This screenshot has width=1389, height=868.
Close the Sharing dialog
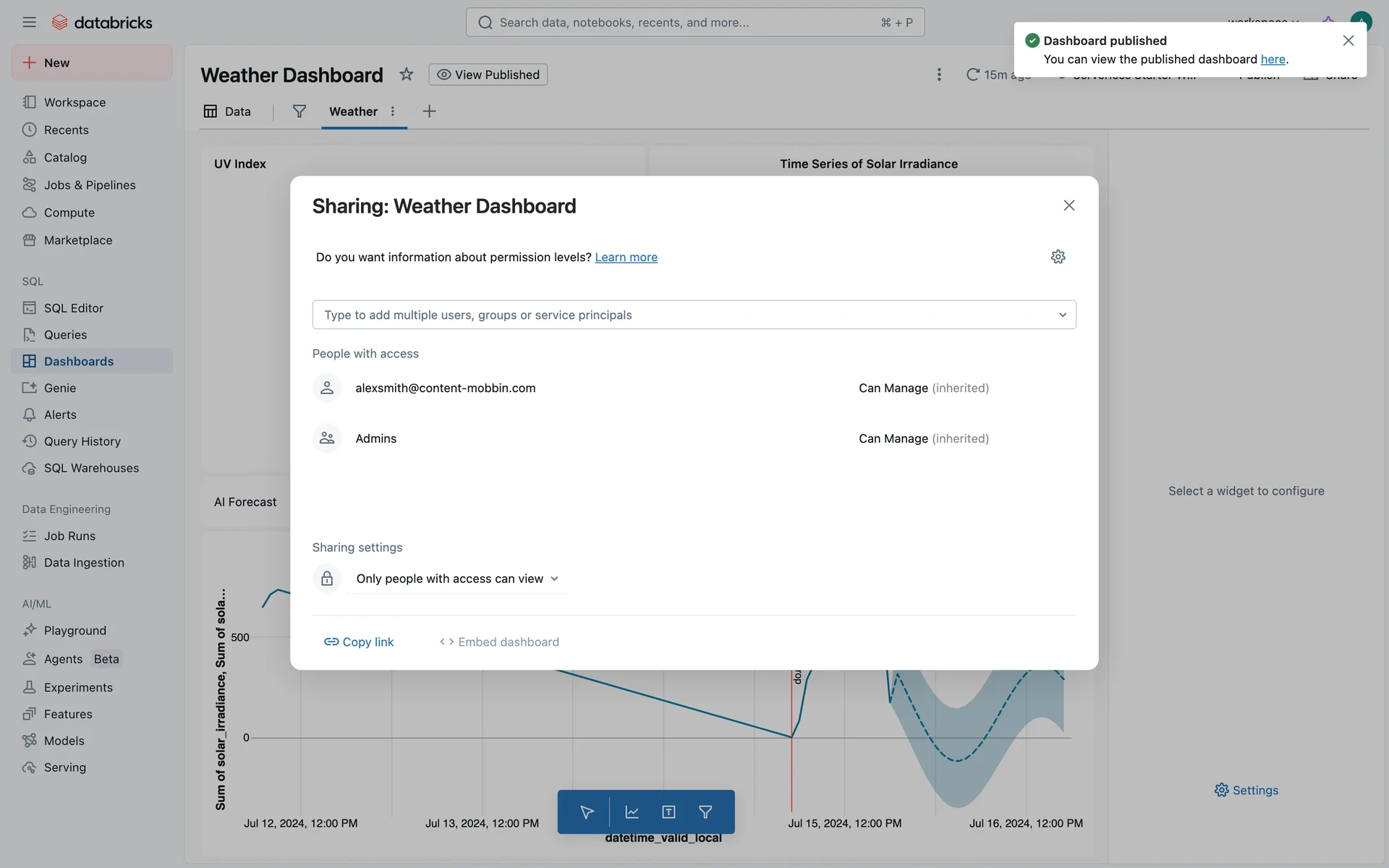coord(1069,205)
